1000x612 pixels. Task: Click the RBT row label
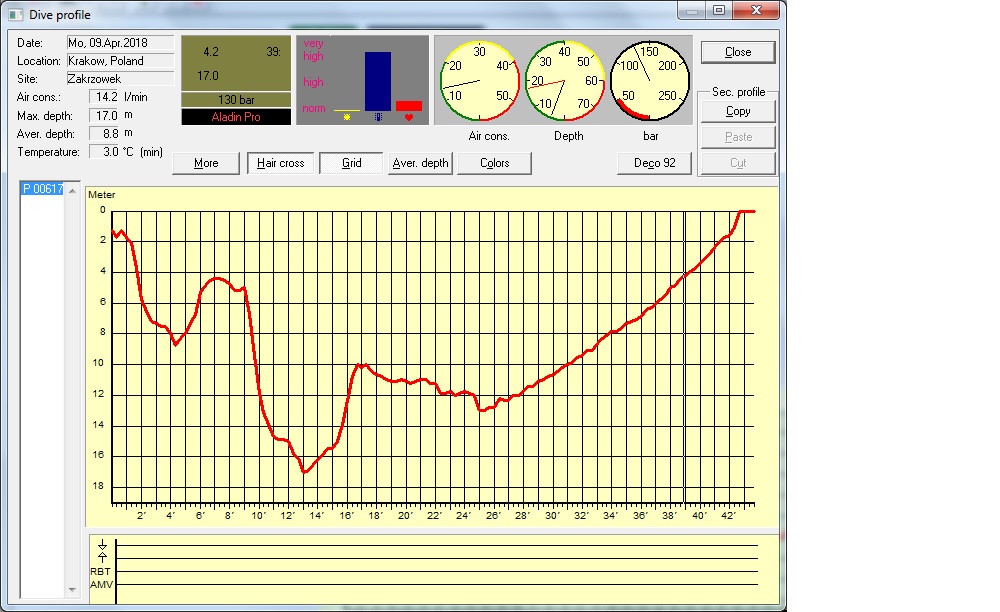100,572
